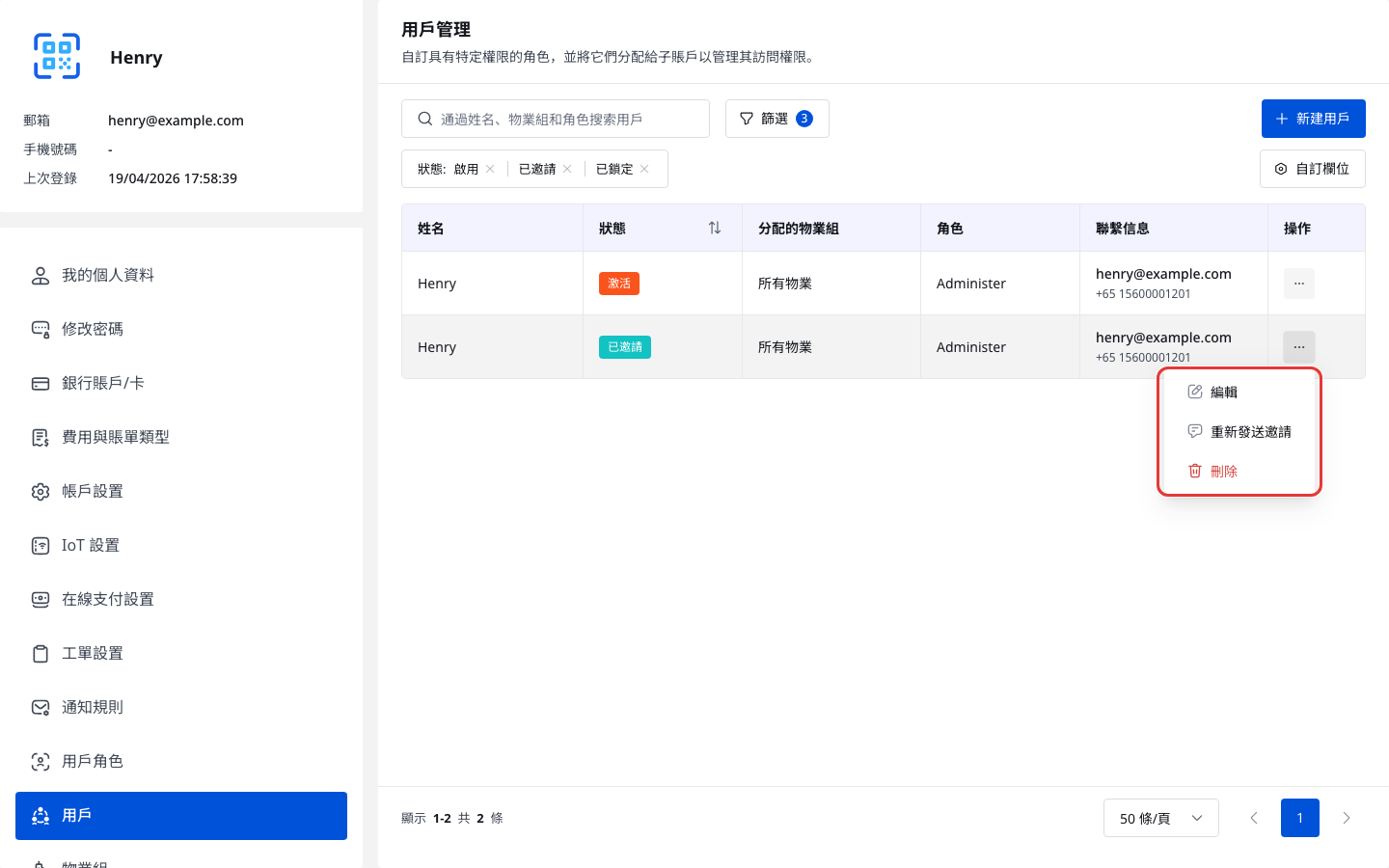Viewport: 1389px width, 868px height.
Task: Remove the 已鎖定 filter tag
Action: pos(644,169)
